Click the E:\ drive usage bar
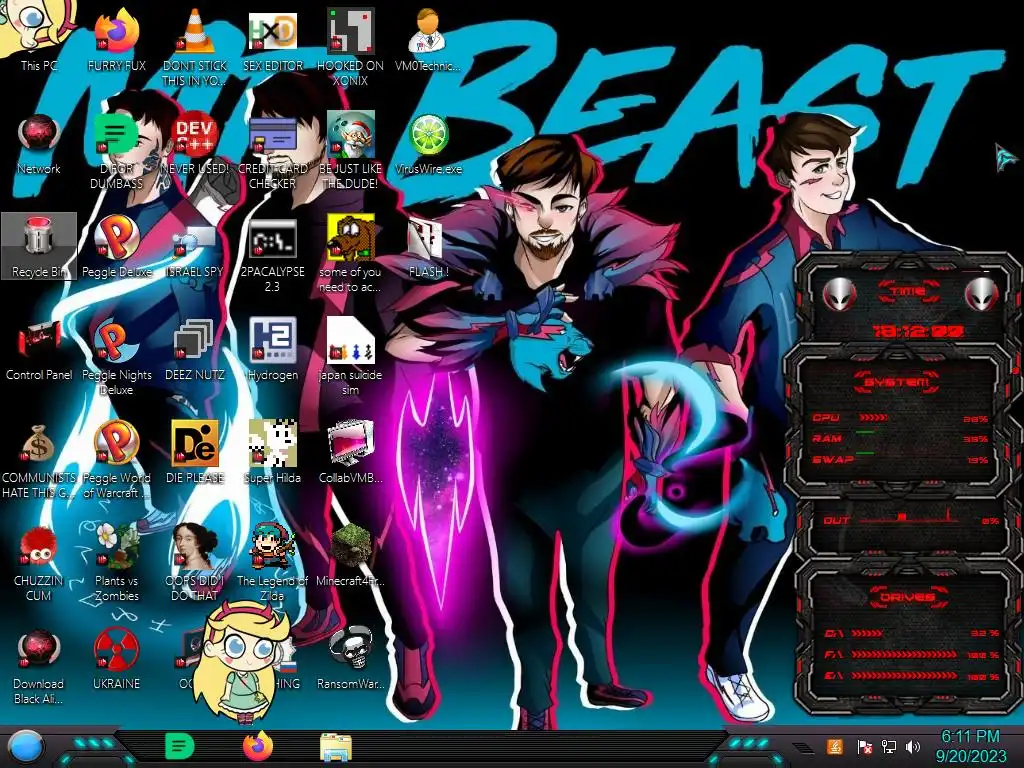The image size is (1024, 768). coord(911,676)
